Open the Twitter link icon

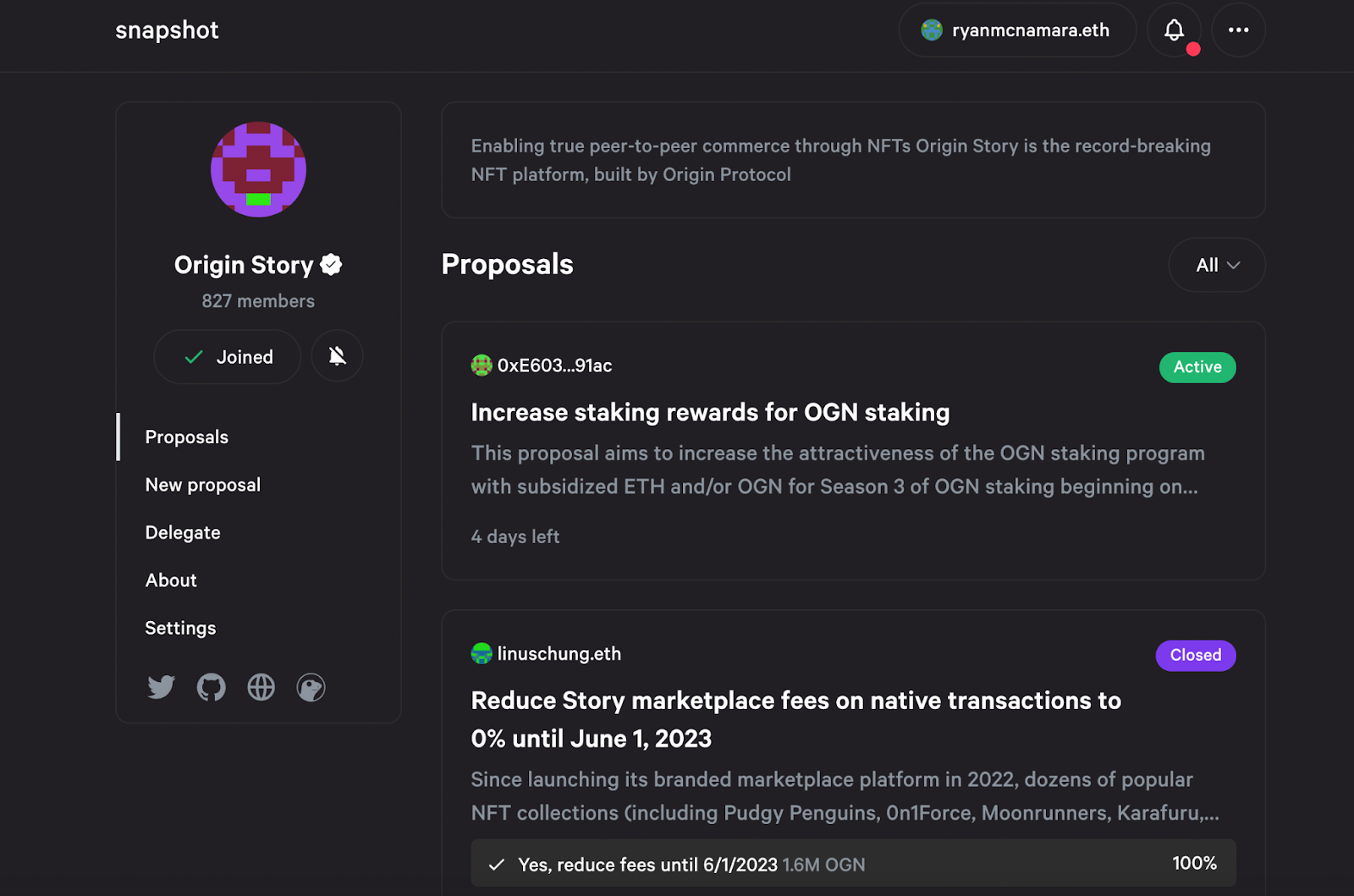161,687
